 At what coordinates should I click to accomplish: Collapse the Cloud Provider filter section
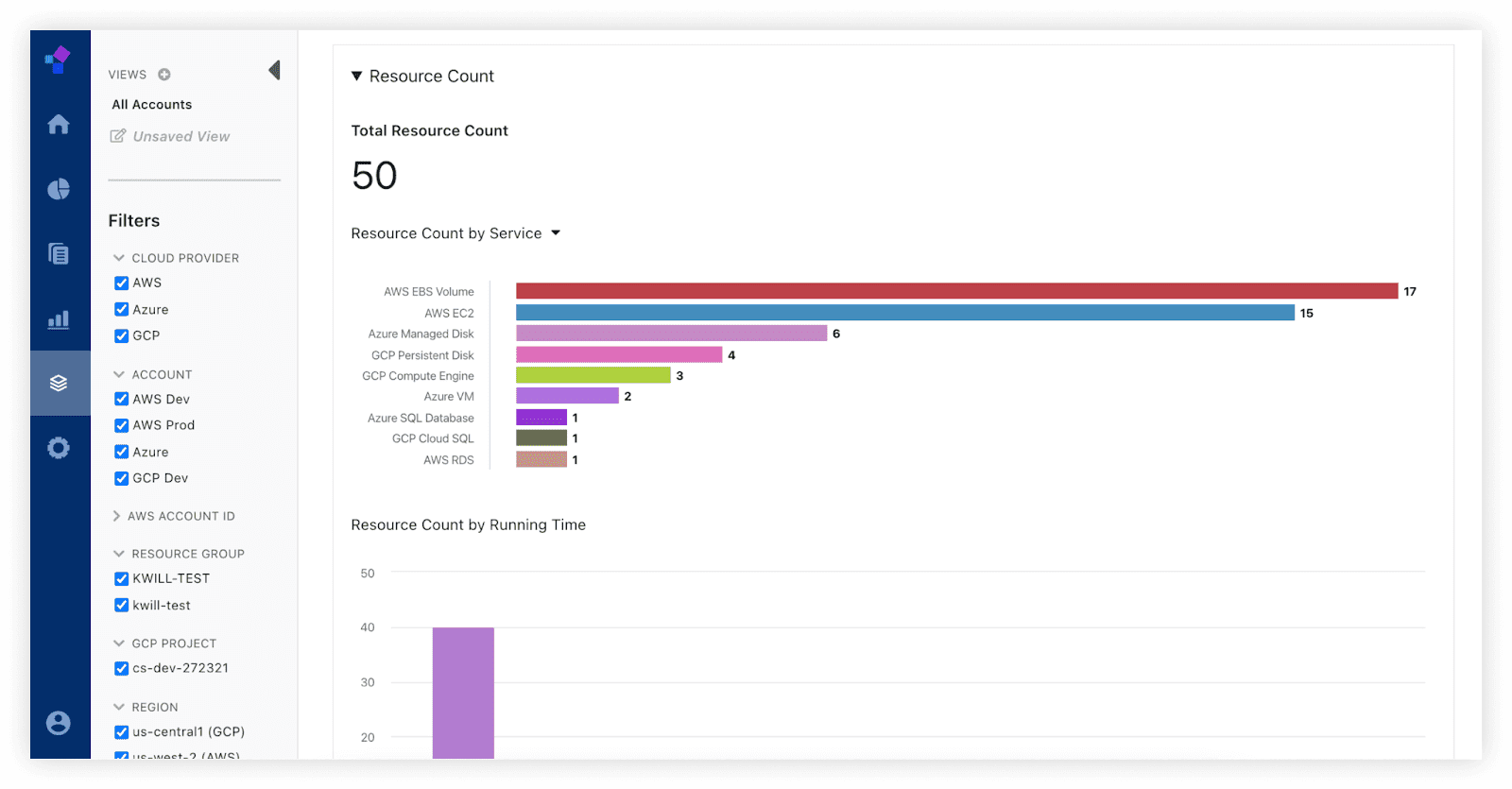pyautogui.click(x=119, y=258)
